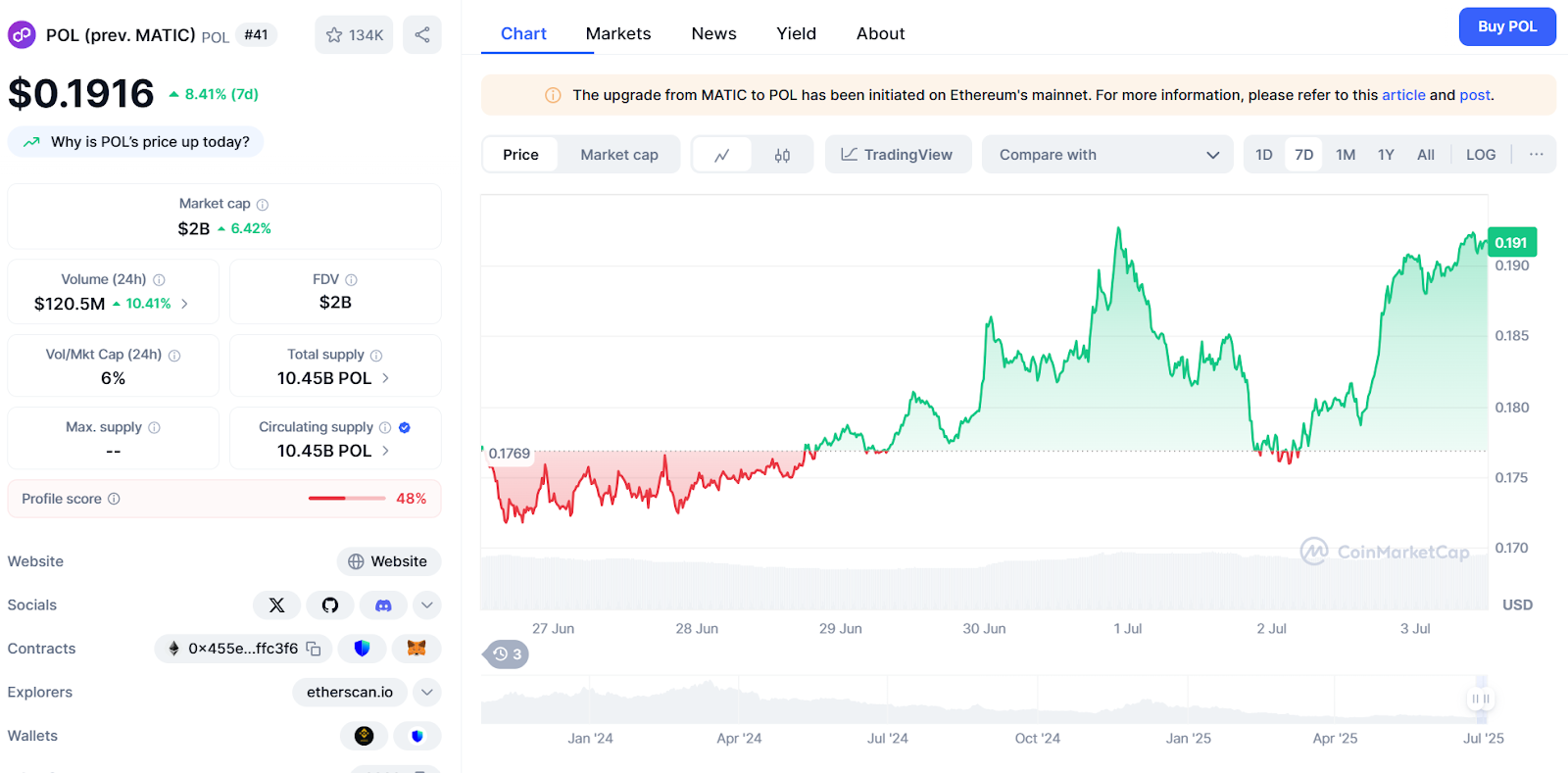Select candlestick chart style
Image resolution: width=1568 pixels, height=773 pixels.
point(782,155)
